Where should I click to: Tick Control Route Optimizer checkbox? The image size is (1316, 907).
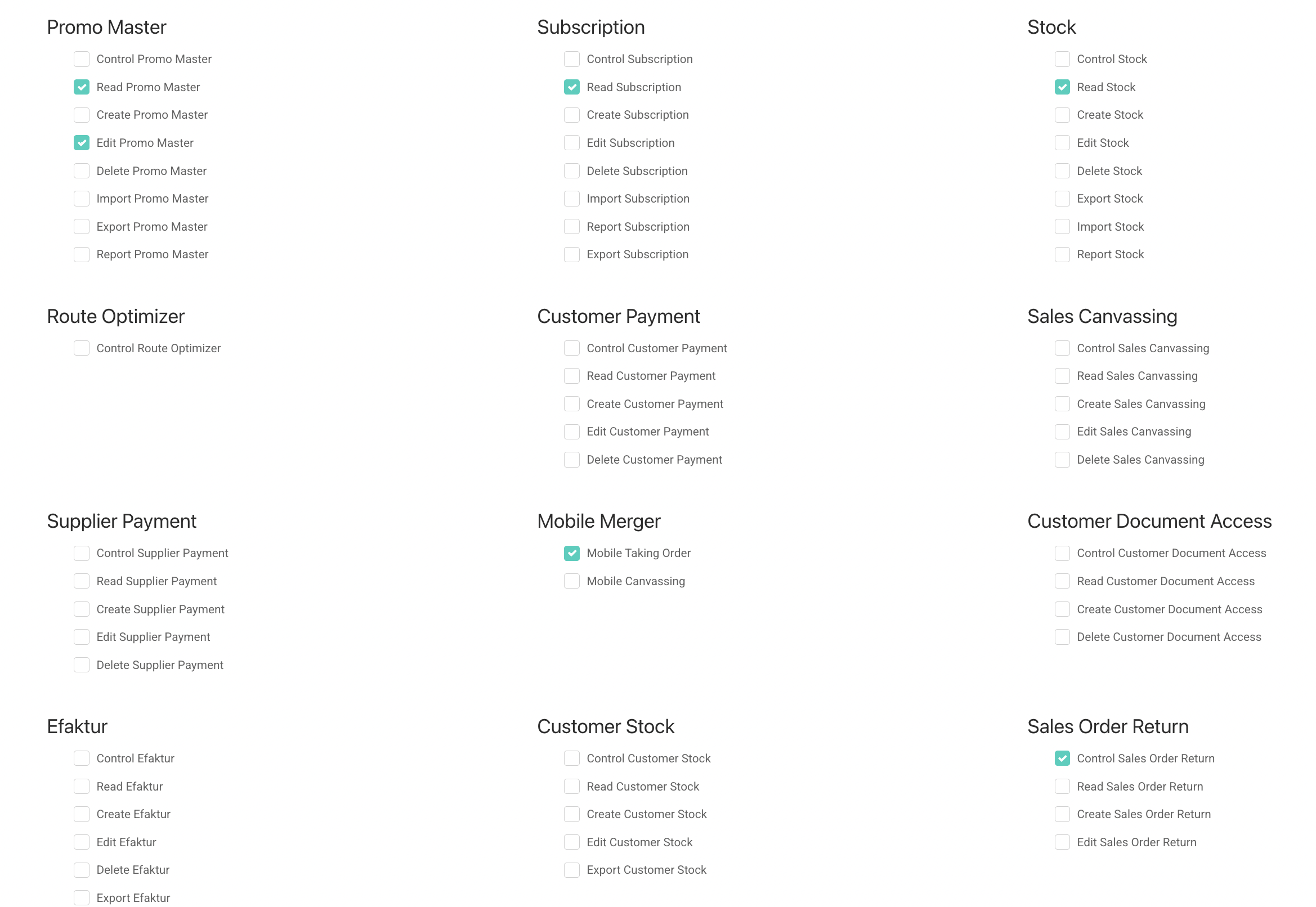pos(81,348)
